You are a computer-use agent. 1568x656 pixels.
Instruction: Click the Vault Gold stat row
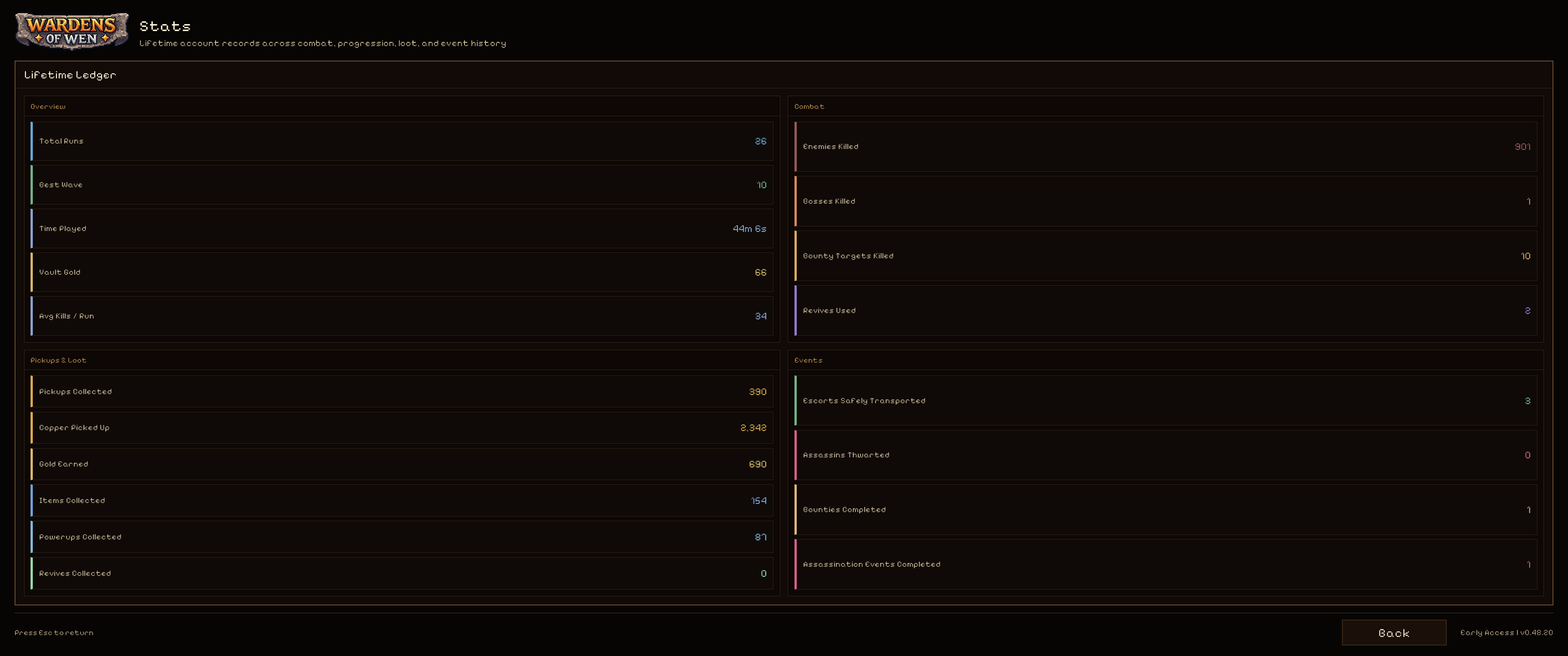coord(402,272)
